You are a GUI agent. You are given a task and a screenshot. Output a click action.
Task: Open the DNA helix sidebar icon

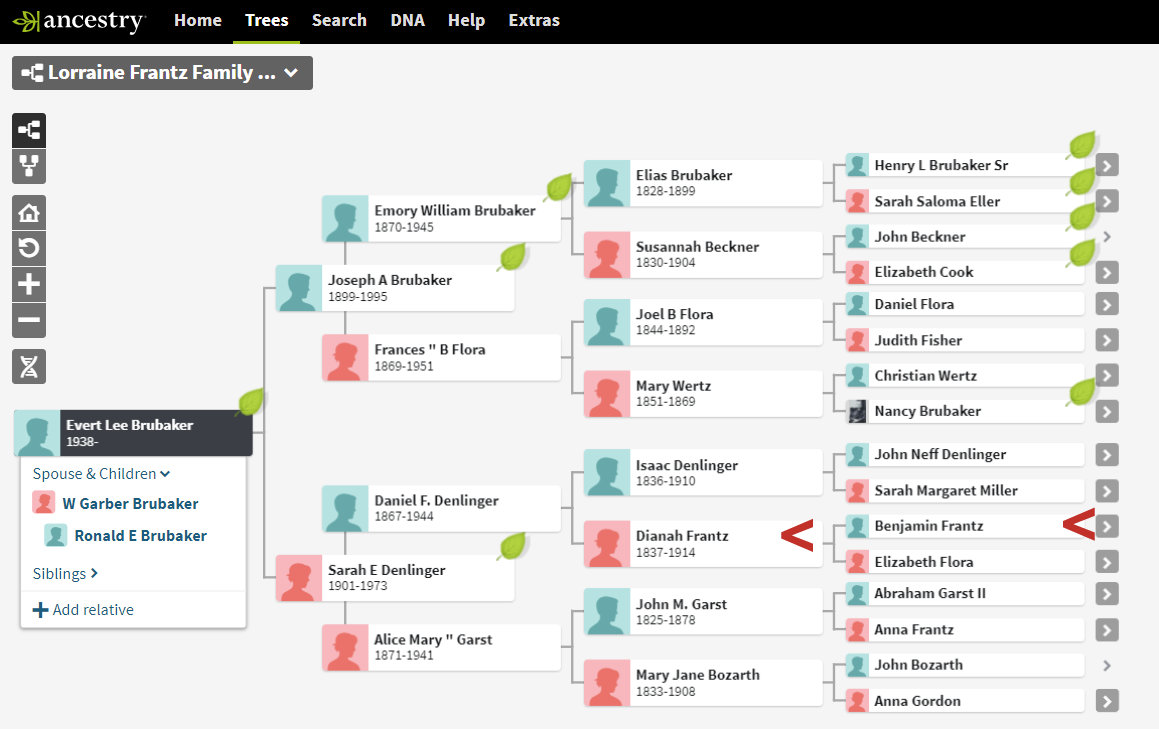coord(29,367)
